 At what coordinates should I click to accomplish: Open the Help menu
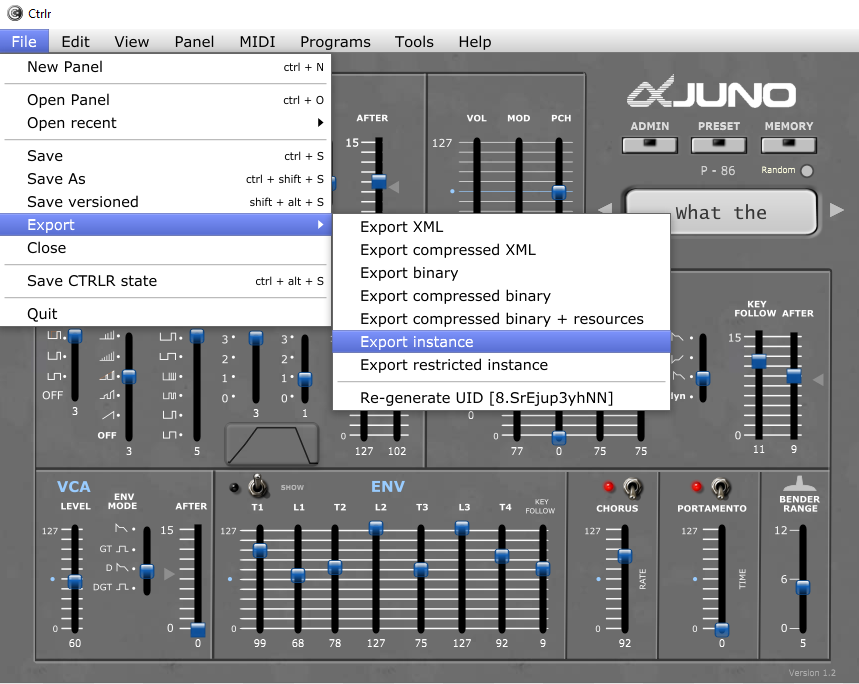tap(474, 42)
